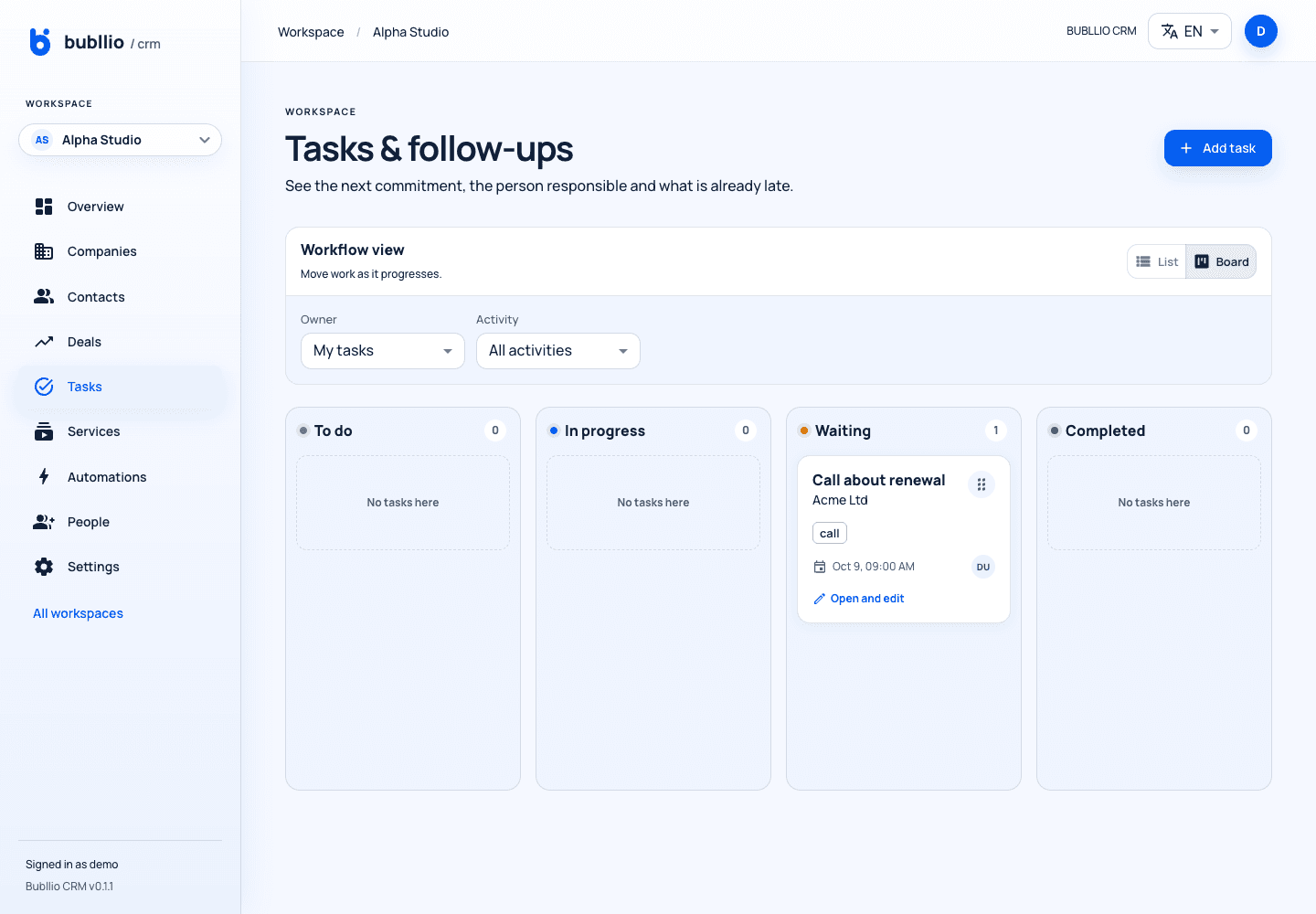Image resolution: width=1316 pixels, height=914 pixels.
Task: Click the Bubllio CRM v0.1.1 version text
Action: point(69,887)
